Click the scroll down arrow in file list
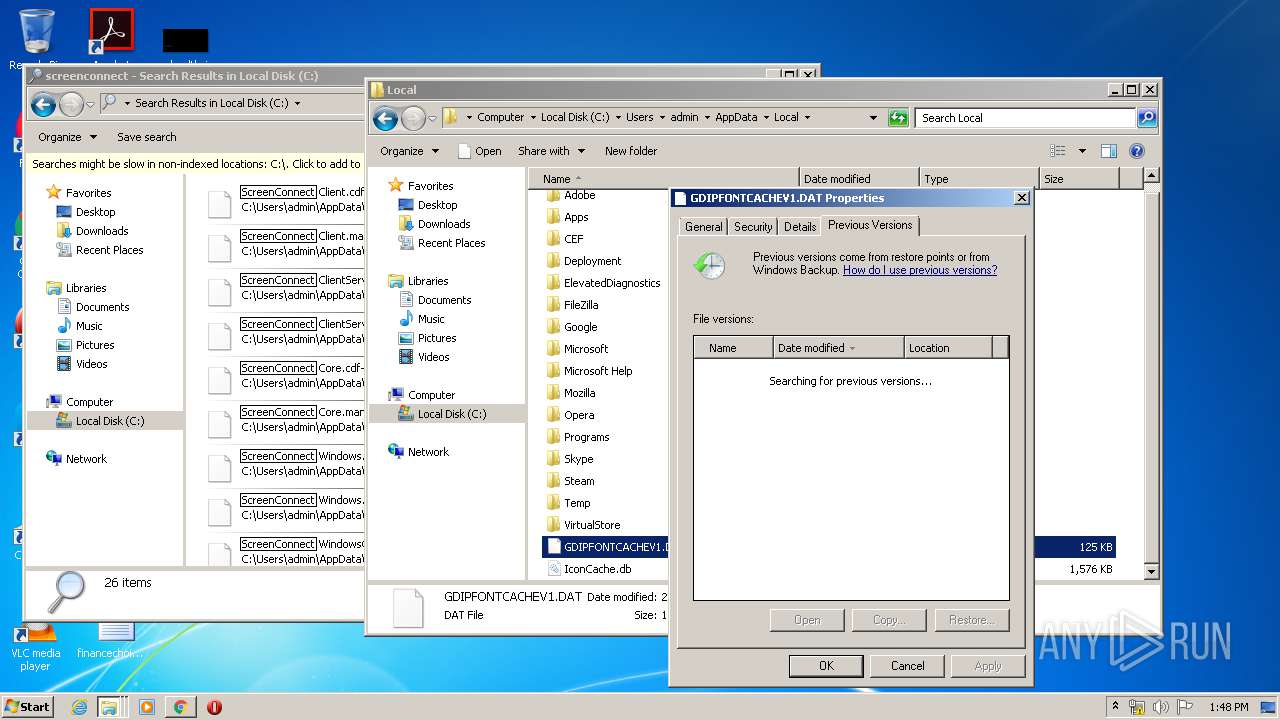Image resolution: width=1280 pixels, height=720 pixels. [x=1151, y=571]
